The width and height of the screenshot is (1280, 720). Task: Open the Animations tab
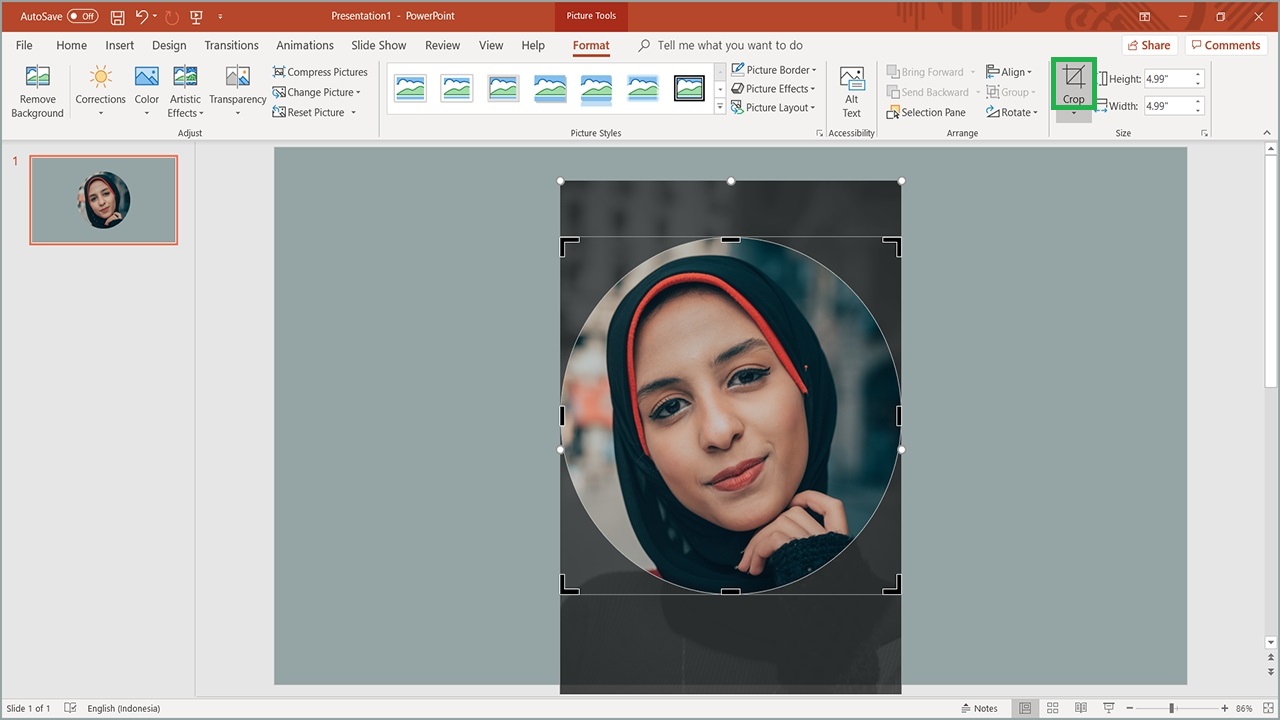[x=305, y=45]
